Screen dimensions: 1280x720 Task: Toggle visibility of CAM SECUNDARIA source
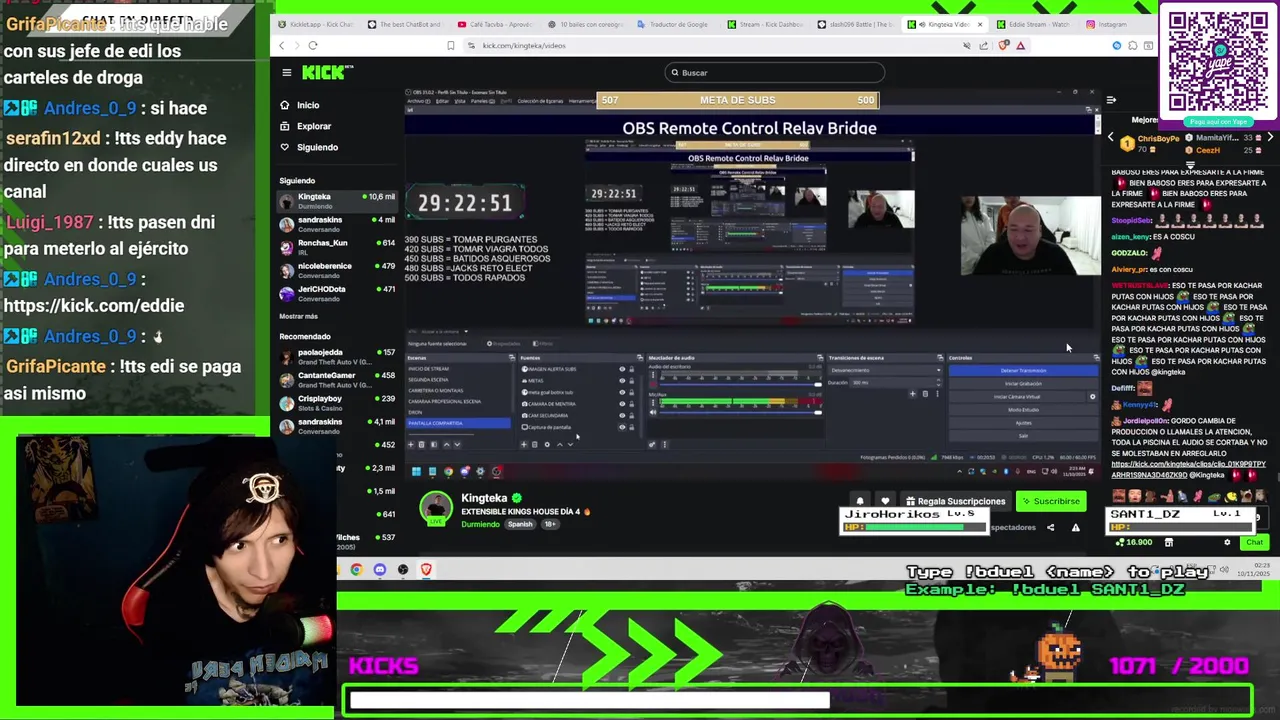click(622, 415)
